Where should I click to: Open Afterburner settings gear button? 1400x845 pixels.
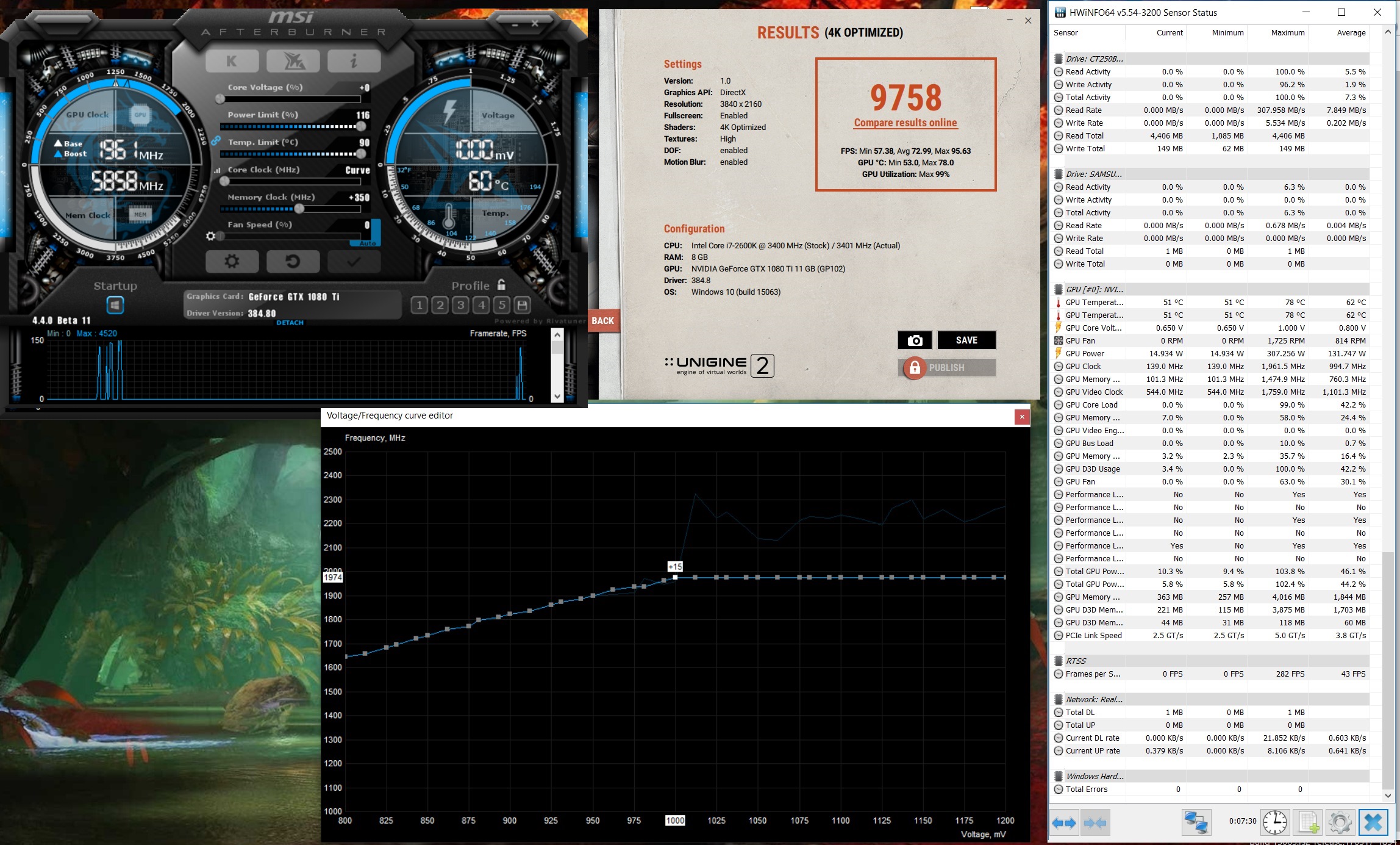[232, 262]
